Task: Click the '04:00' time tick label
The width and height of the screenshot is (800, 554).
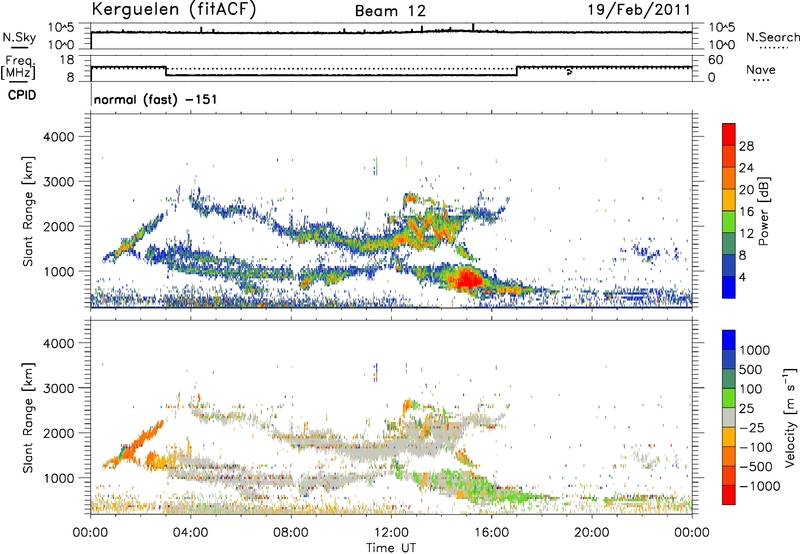Action: [x=190, y=533]
